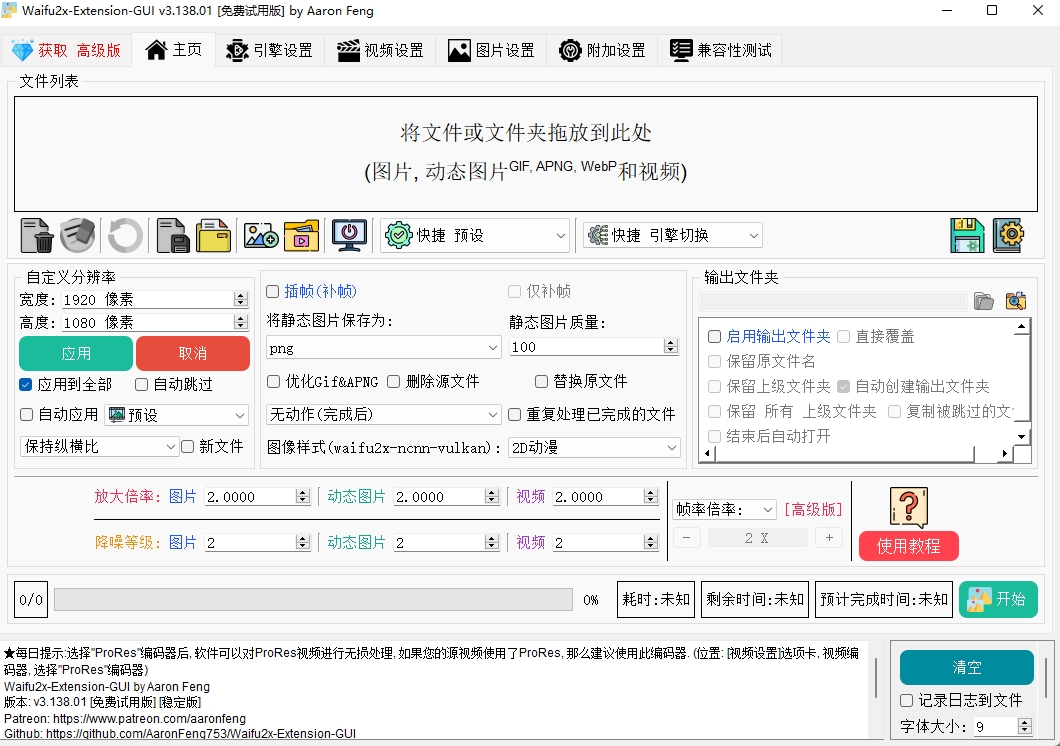Click the add video folder icon
The height and width of the screenshot is (746, 1060).
301,235
